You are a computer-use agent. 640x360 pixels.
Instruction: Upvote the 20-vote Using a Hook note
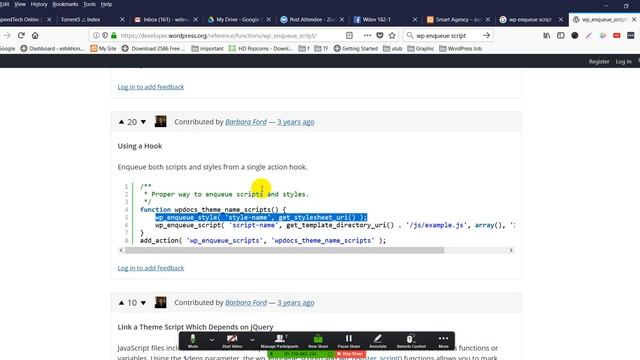(x=121, y=122)
